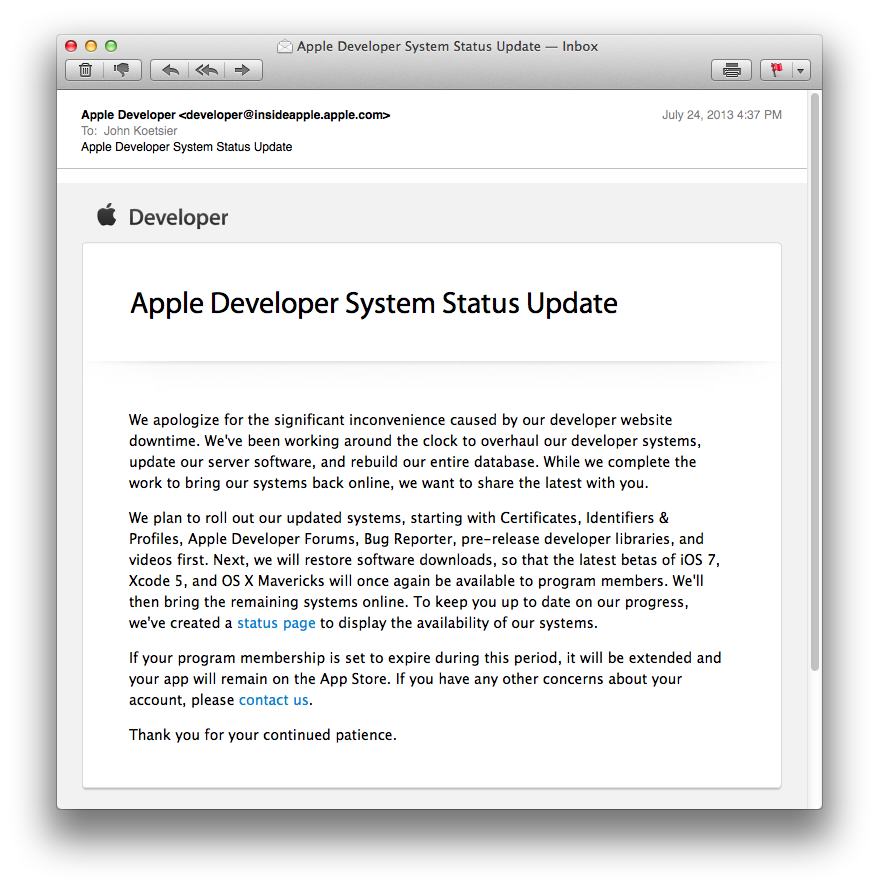Click the Apple logo beside Developer
The width and height of the screenshot is (879, 888).
106,215
